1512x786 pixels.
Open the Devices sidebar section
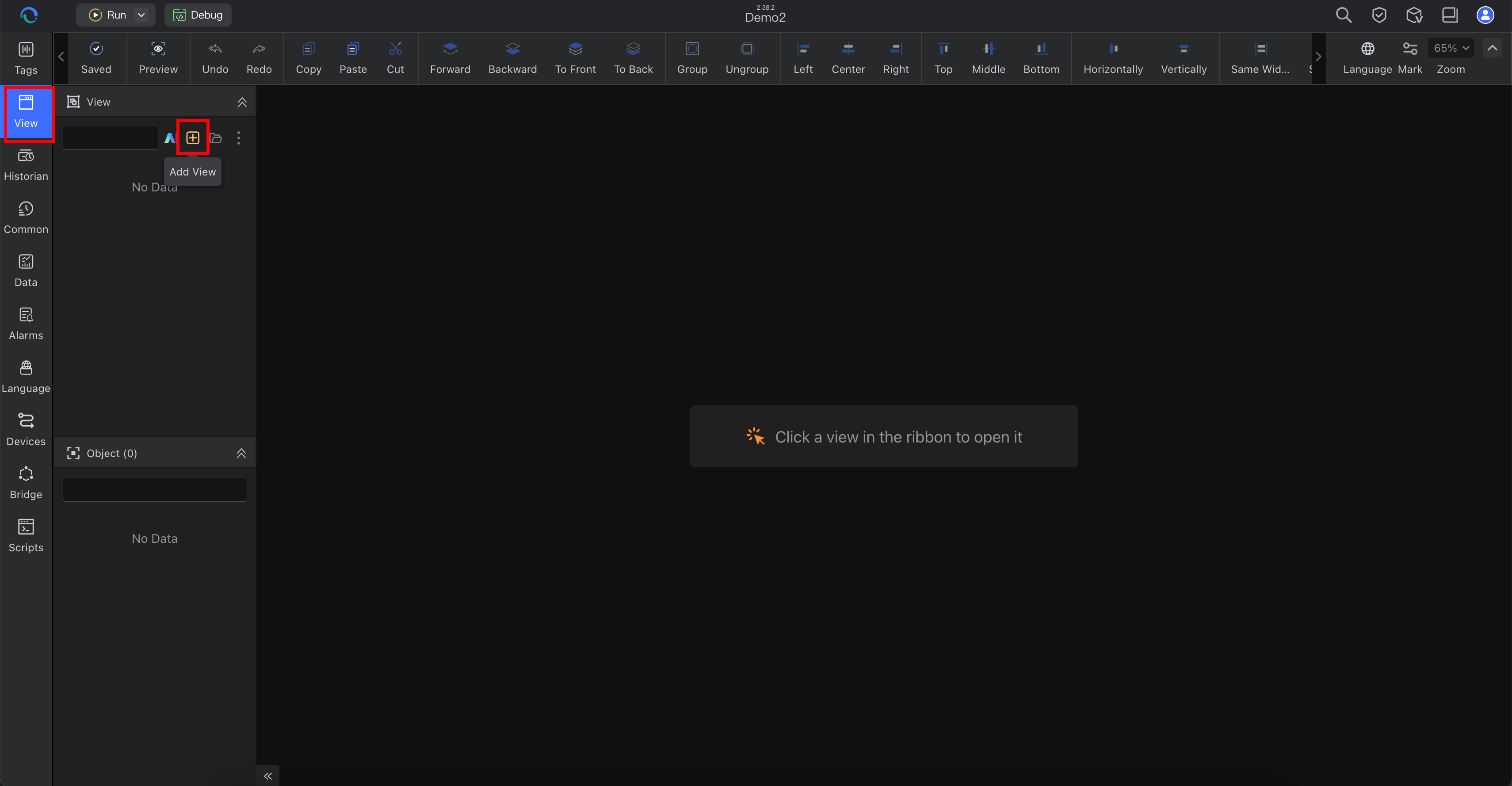(26, 430)
